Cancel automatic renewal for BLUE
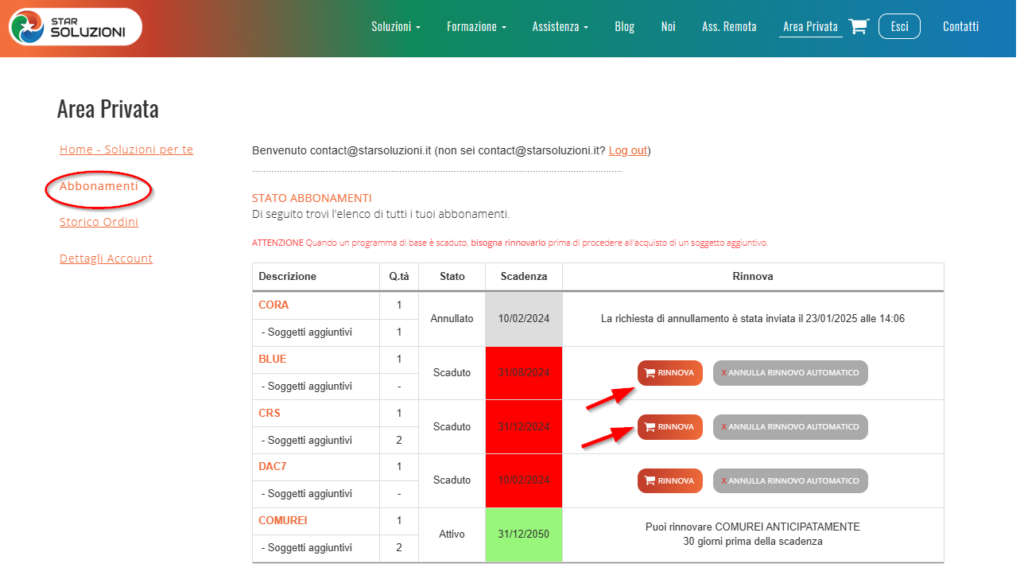The image size is (1024, 587). coord(790,373)
